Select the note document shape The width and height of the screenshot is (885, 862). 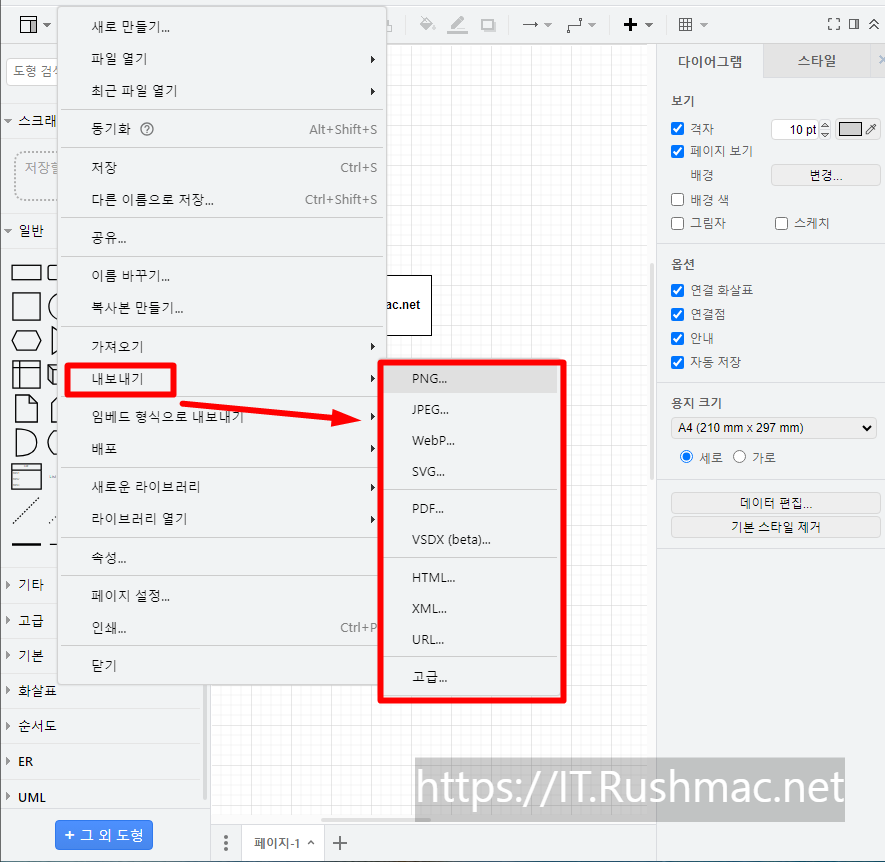click(27, 409)
